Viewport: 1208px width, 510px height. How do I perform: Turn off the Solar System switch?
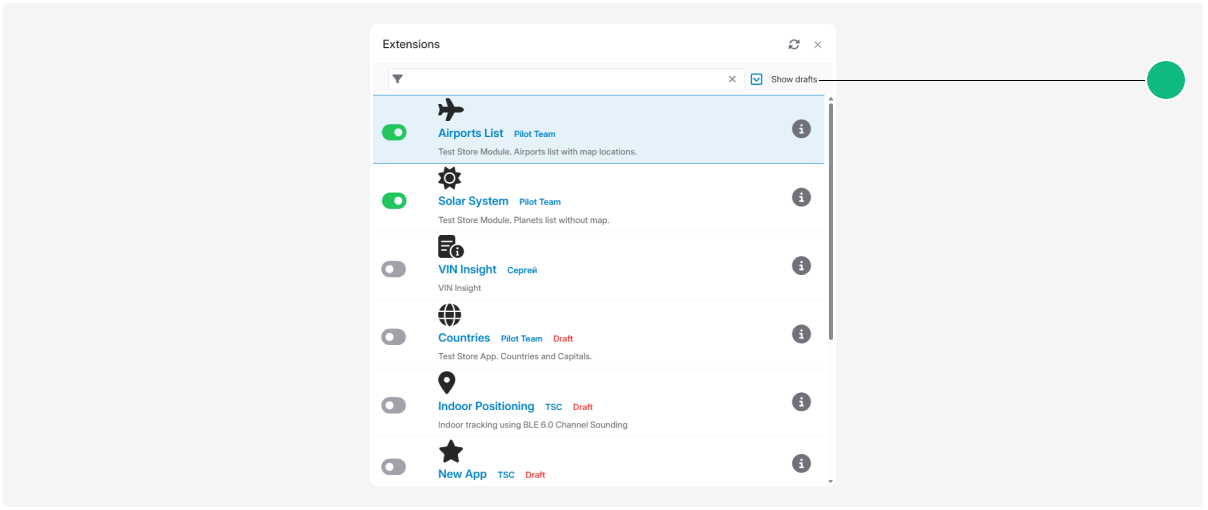tap(394, 201)
